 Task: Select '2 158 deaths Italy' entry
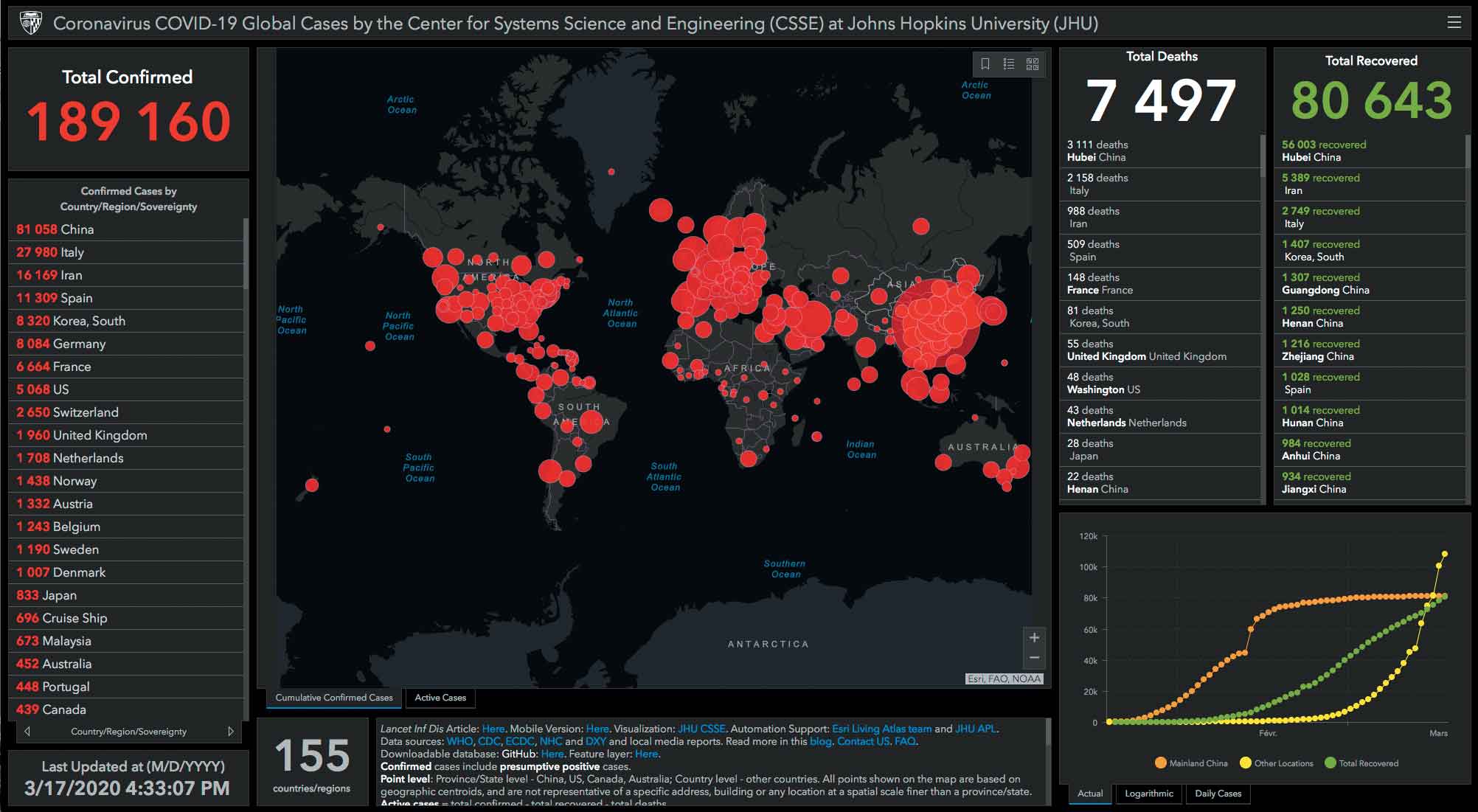(x=1160, y=184)
